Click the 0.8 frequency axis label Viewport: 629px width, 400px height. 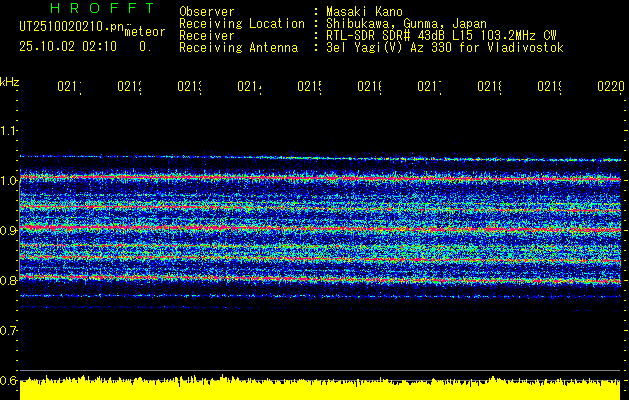point(8,280)
